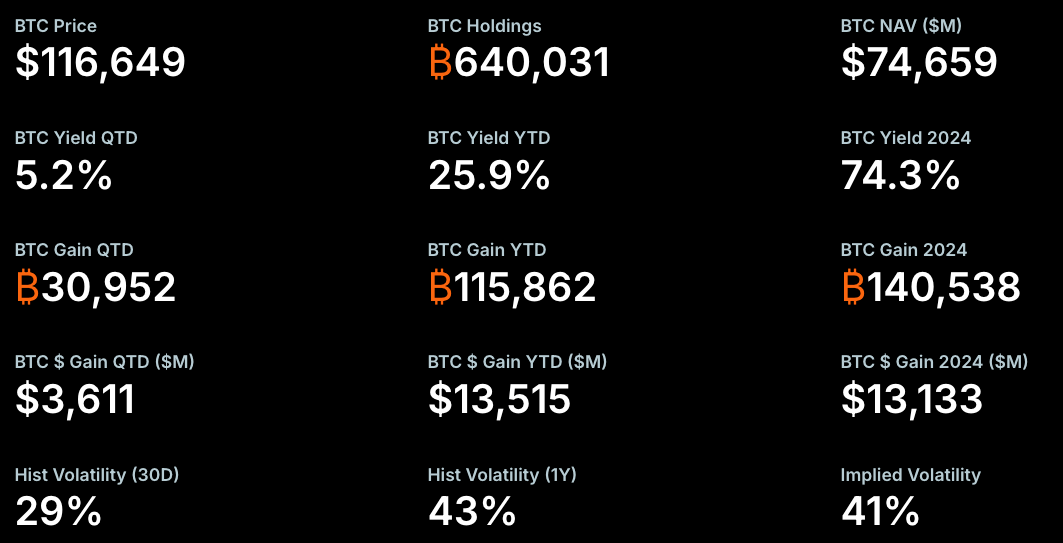Click the $116,649 price value
Viewport: 1063px width, 543px height.
100,63
